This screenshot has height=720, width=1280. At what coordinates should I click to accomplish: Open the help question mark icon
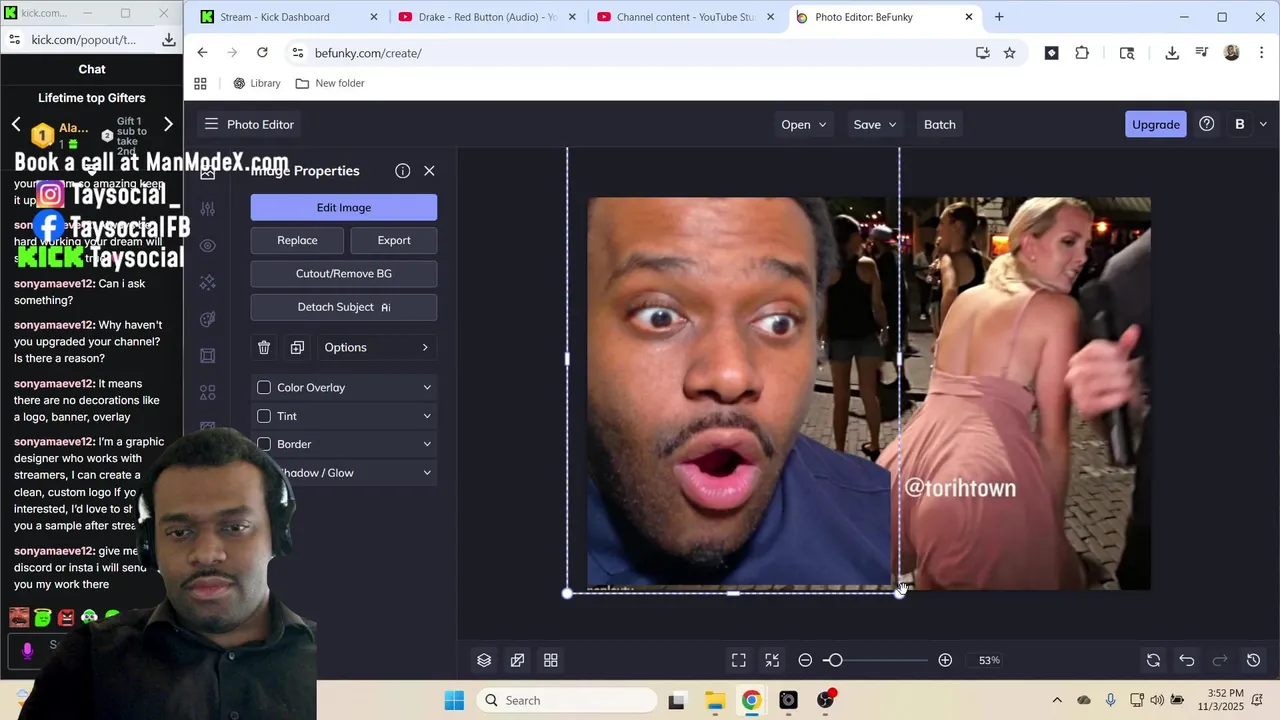1207,124
